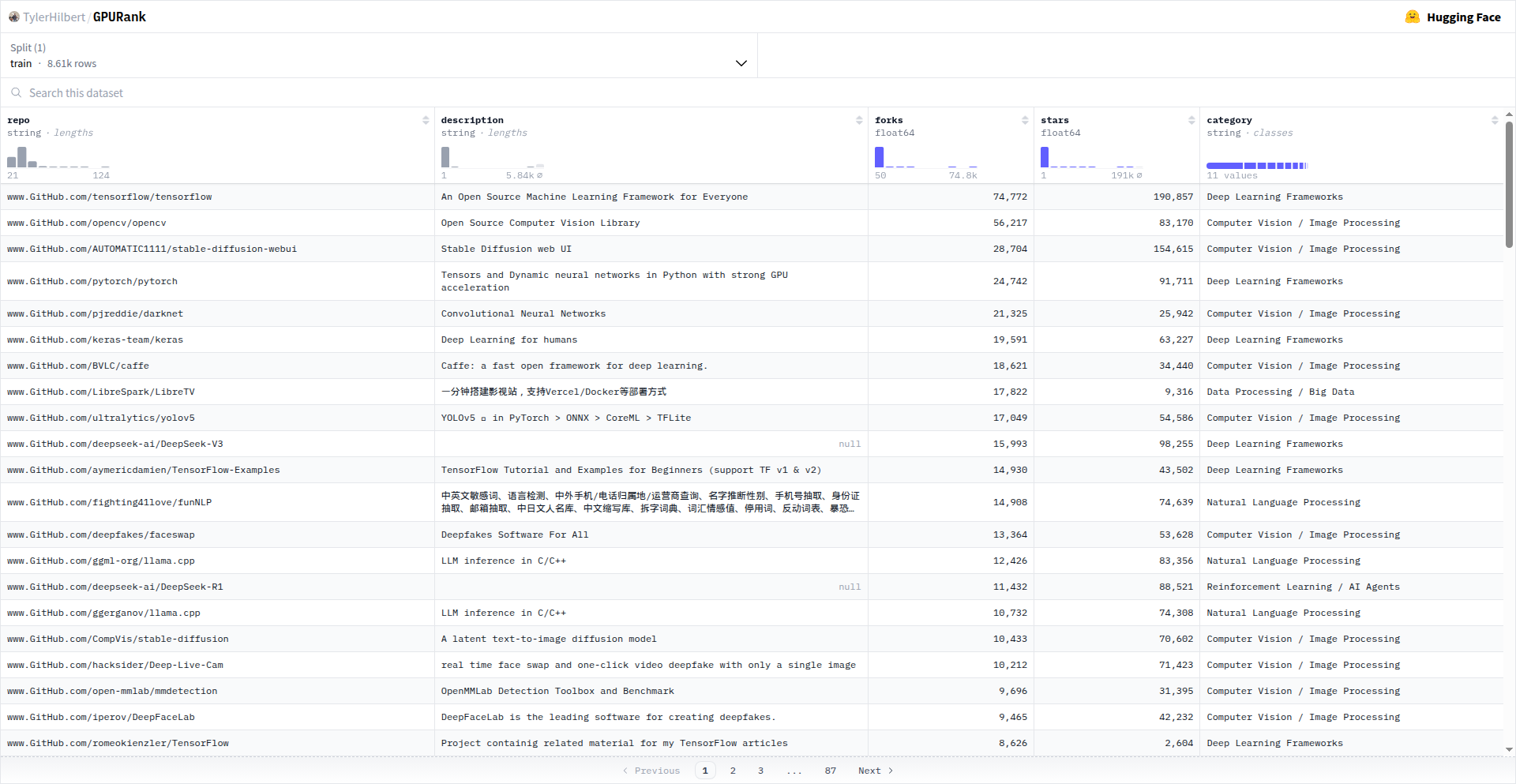The image size is (1516, 784).
Task: Select the ggml-org/llama.cpp repo cell
Action: click(x=217, y=561)
